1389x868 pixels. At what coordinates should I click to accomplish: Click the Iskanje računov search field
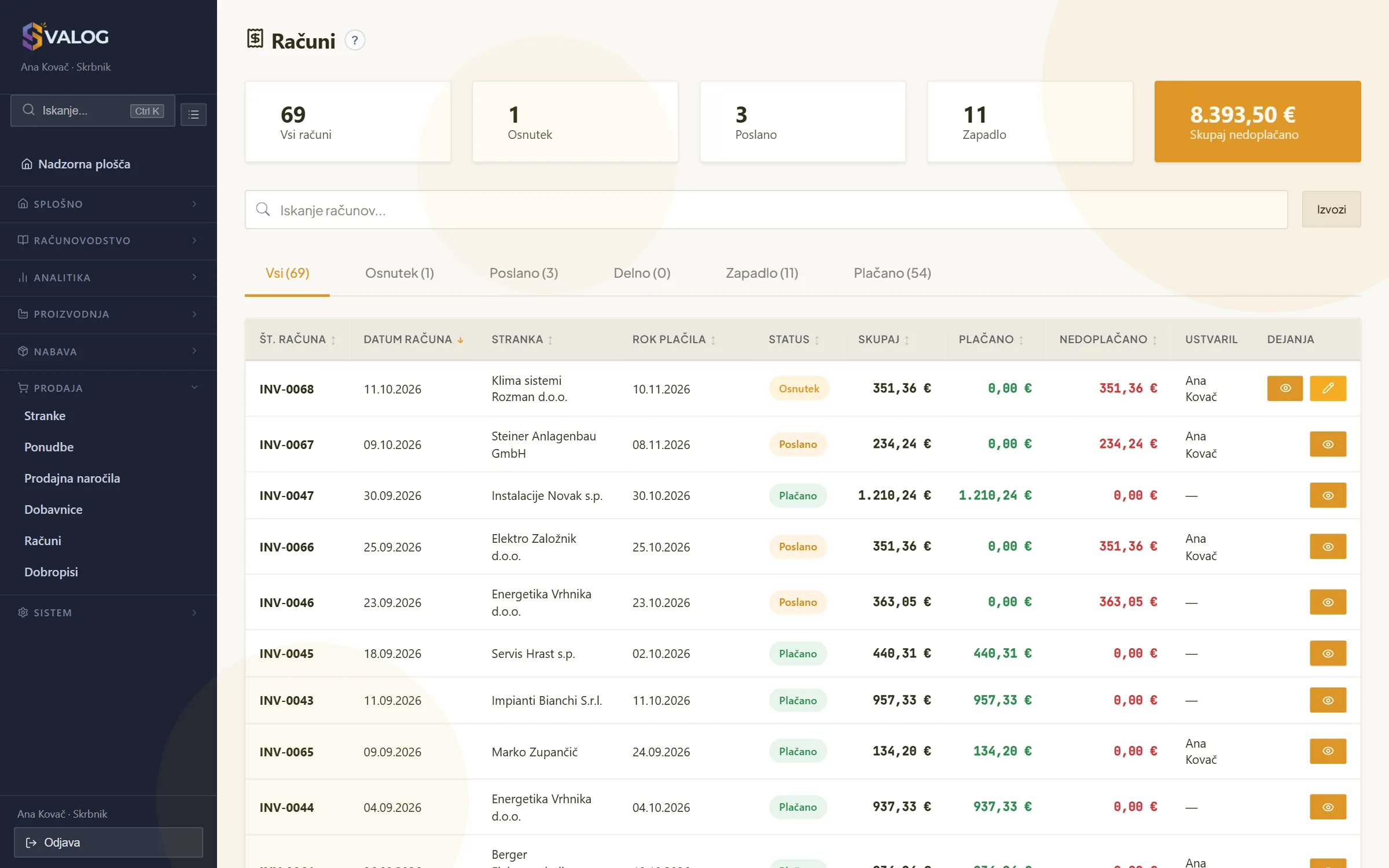coord(766,210)
